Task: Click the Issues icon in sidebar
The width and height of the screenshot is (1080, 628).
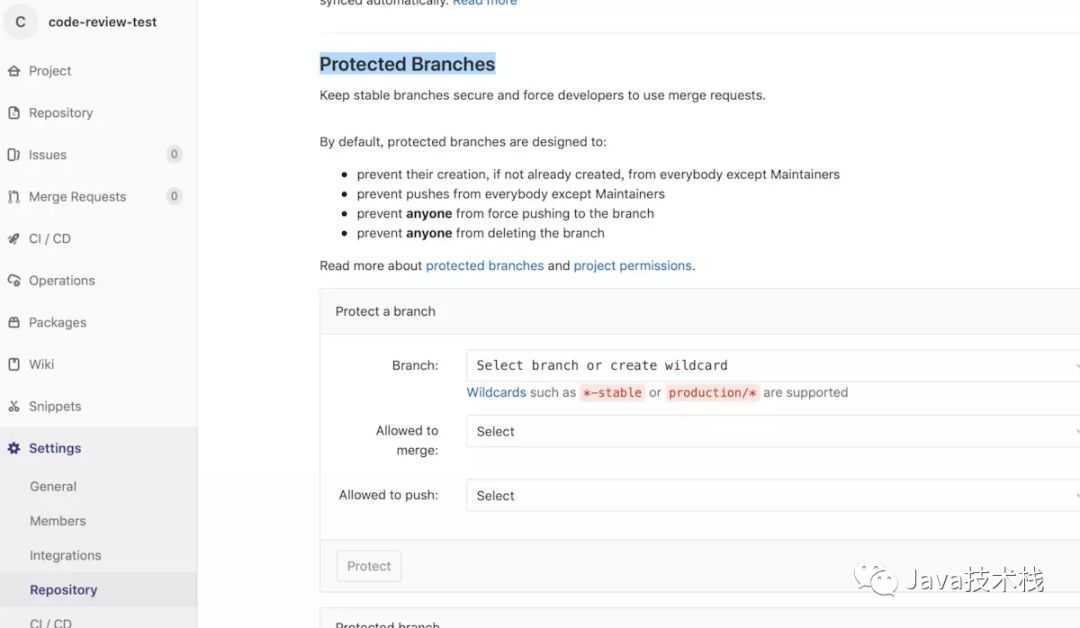Action: (x=14, y=155)
